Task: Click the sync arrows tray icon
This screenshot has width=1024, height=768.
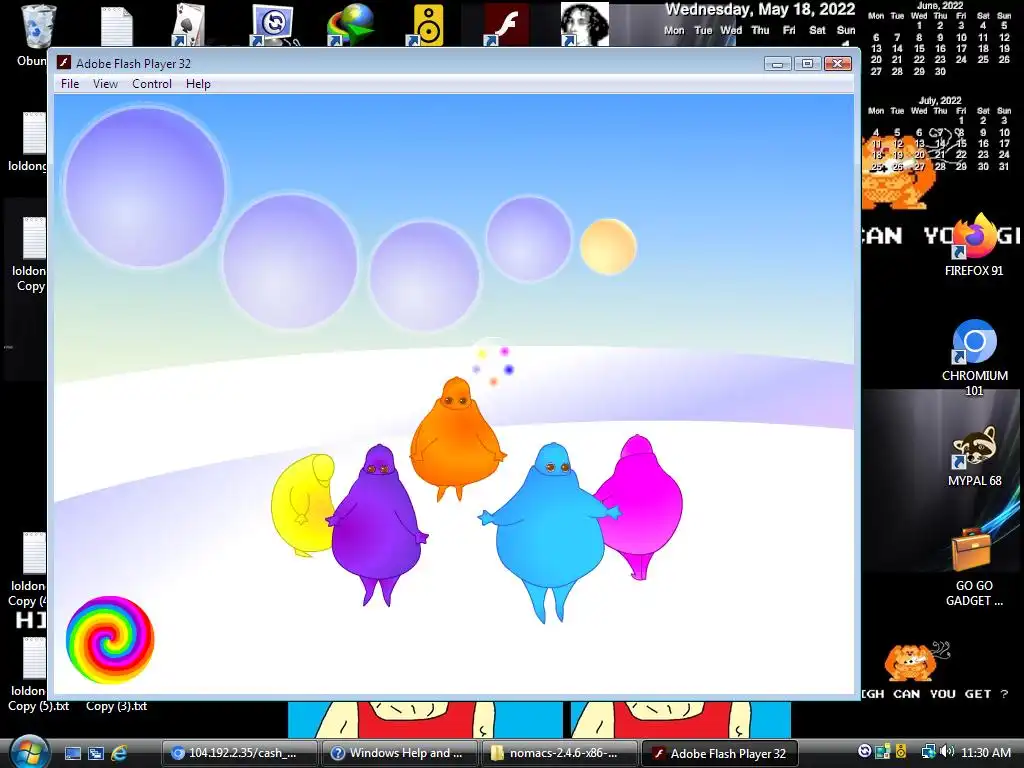Action: coord(865,752)
